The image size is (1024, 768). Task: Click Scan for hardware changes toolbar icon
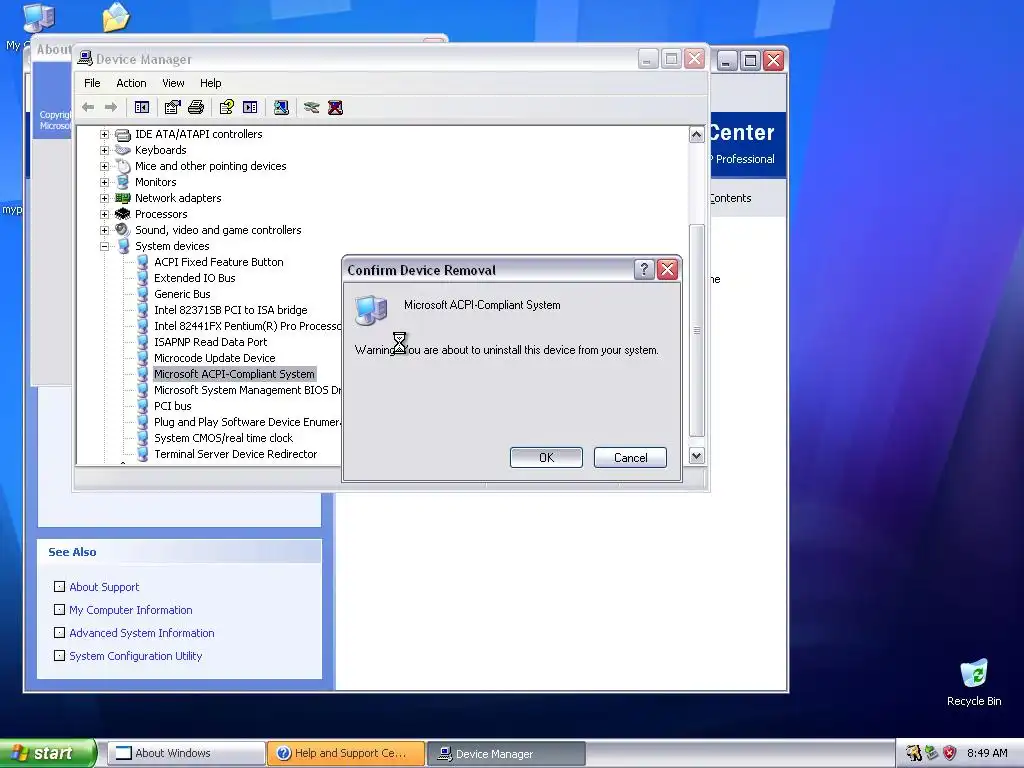tap(281, 108)
